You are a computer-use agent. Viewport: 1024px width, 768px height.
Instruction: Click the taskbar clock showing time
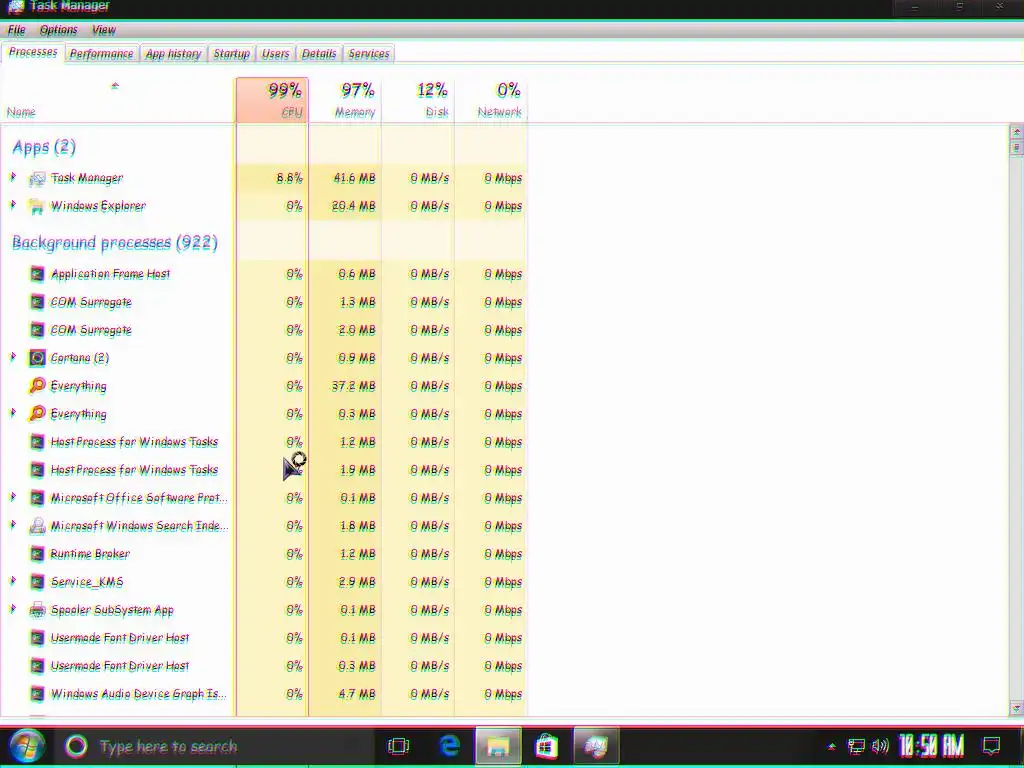tap(931, 746)
